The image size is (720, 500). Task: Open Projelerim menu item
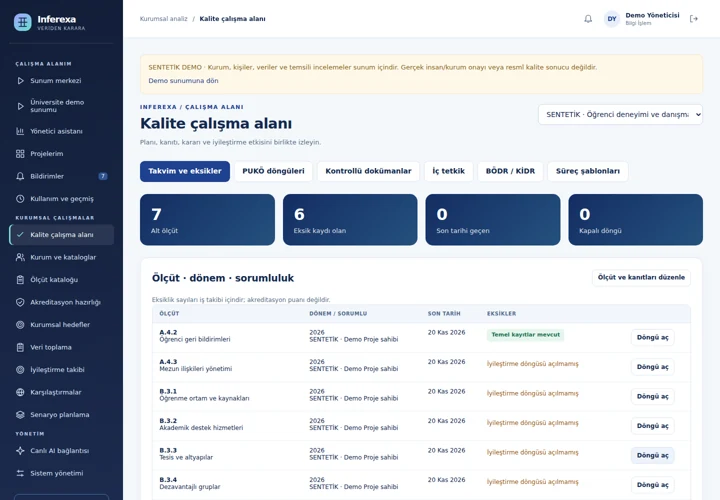(62, 154)
